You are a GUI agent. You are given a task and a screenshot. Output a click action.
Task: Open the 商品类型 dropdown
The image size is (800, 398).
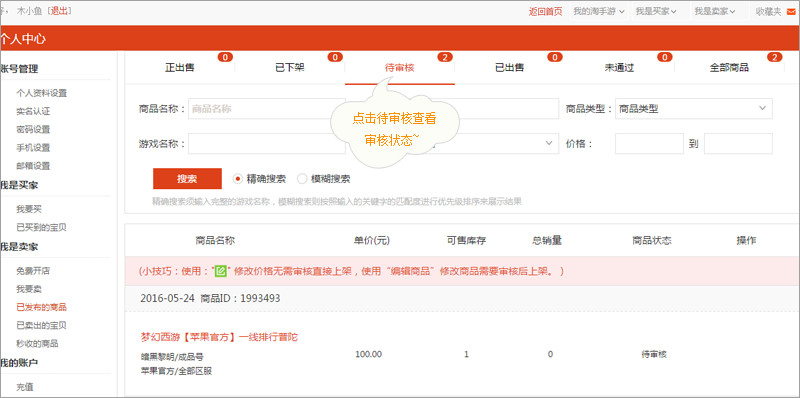point(693,109)
